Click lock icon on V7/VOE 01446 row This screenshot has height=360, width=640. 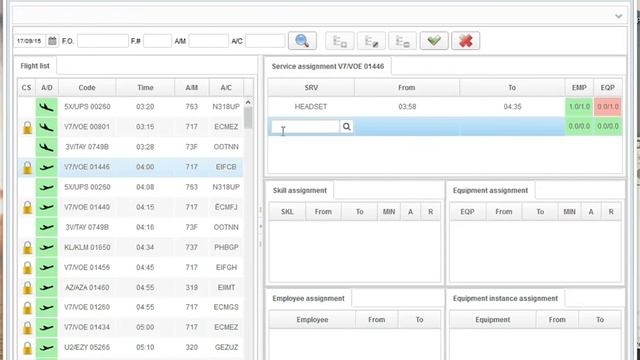click(27, 167)
